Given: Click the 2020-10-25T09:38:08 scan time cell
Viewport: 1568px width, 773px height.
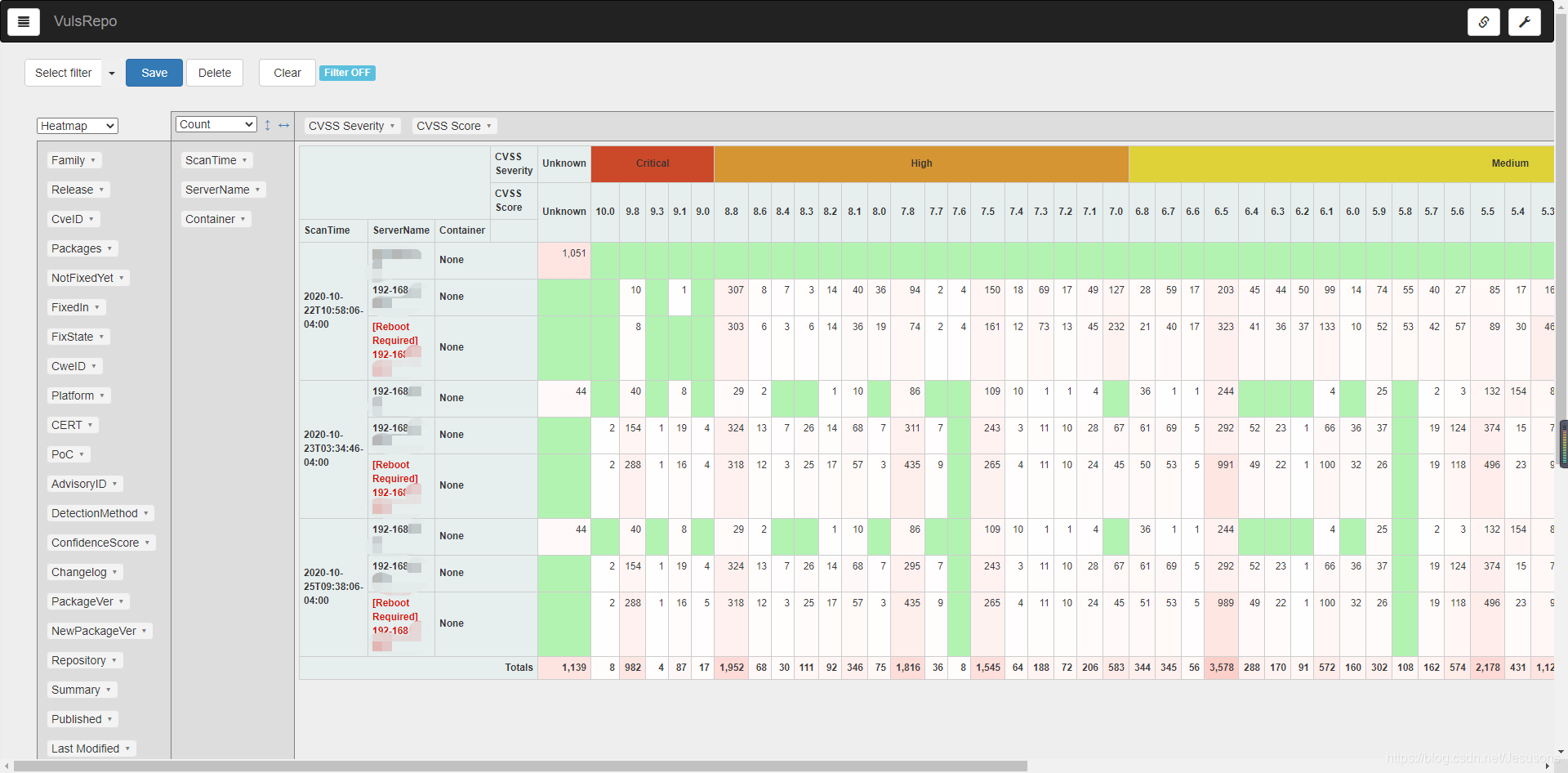Looking at the screenshot, I should point(333,587).
